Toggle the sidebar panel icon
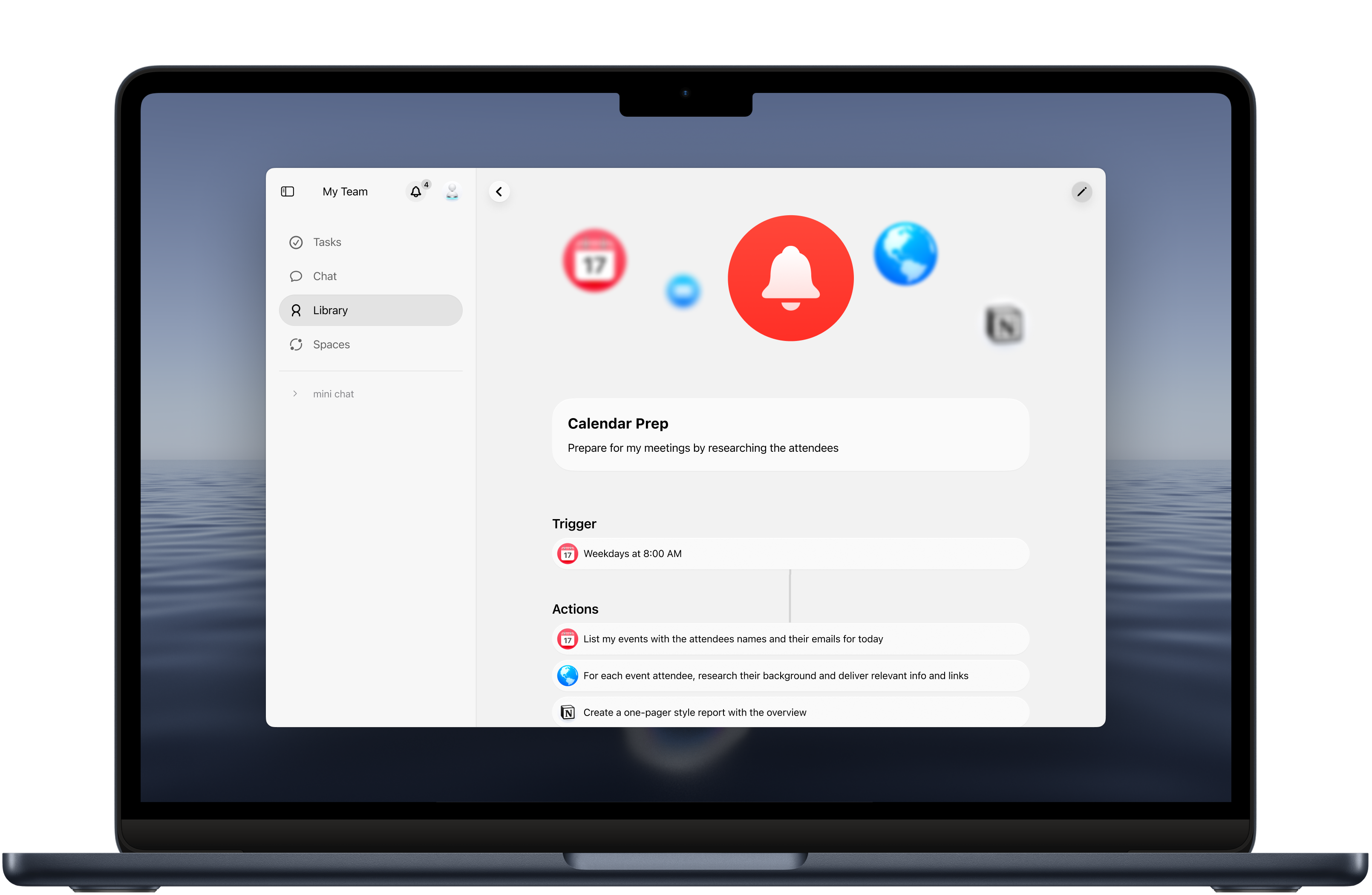 pyautogui.click(x=287, y=191)
